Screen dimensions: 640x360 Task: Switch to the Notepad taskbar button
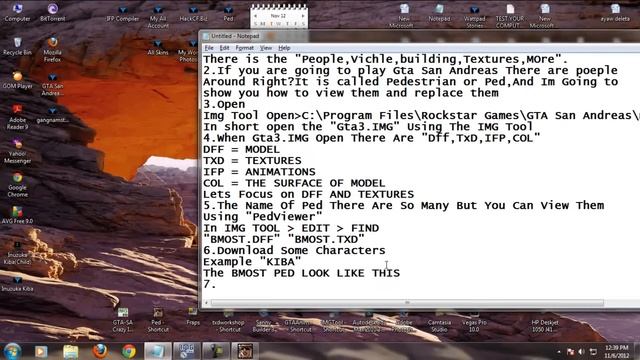coord(157,351)
